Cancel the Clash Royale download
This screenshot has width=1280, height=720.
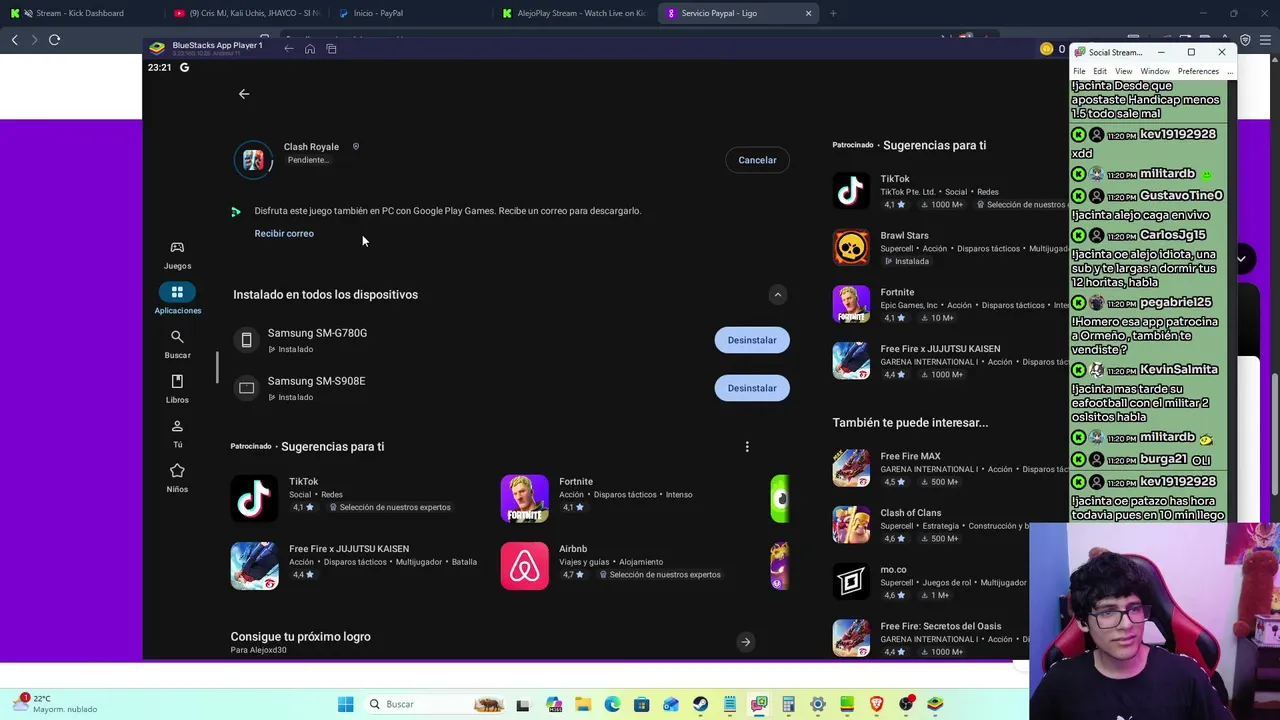757,160
